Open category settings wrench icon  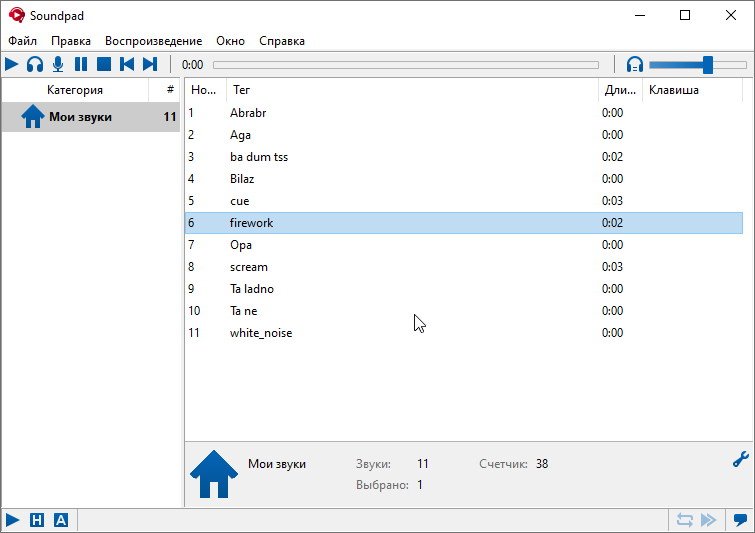pyautogui.click(x=741, y=459)
